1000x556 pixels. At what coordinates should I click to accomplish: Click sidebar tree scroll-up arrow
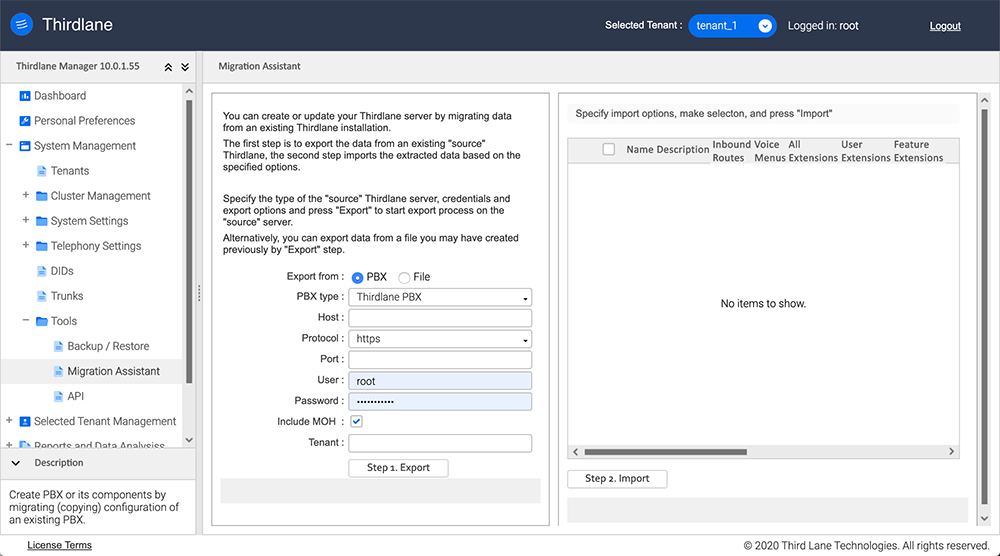tap(189, 91)
